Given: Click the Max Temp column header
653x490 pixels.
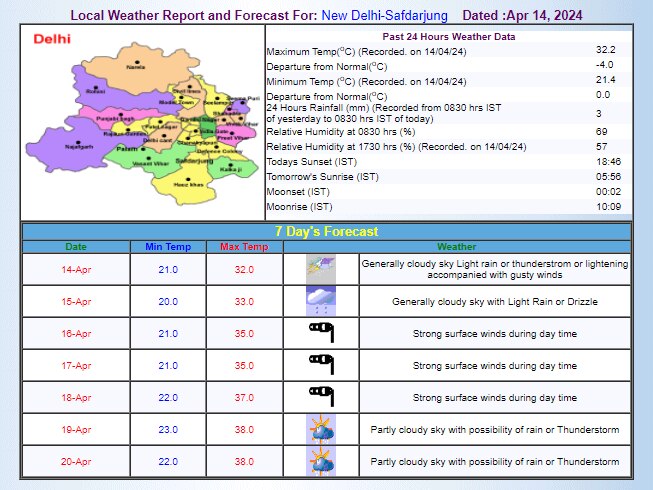Looking at the screenshot, I should tap(244, 246).
